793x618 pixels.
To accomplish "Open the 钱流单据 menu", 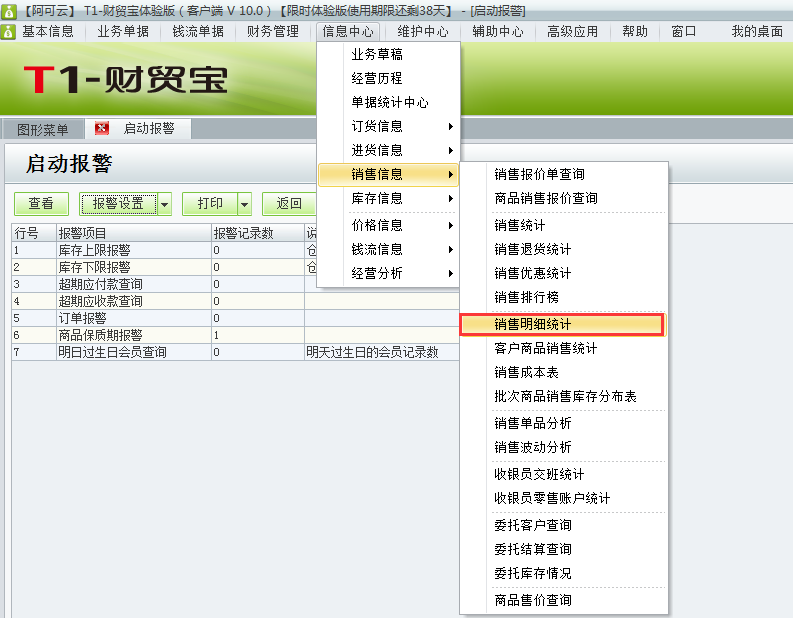I will tap(198, 32).
